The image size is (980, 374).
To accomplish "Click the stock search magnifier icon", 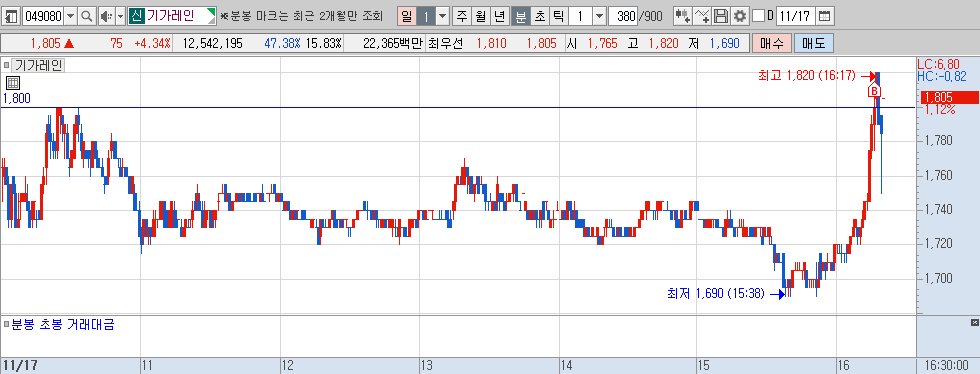I will point(88,16).
